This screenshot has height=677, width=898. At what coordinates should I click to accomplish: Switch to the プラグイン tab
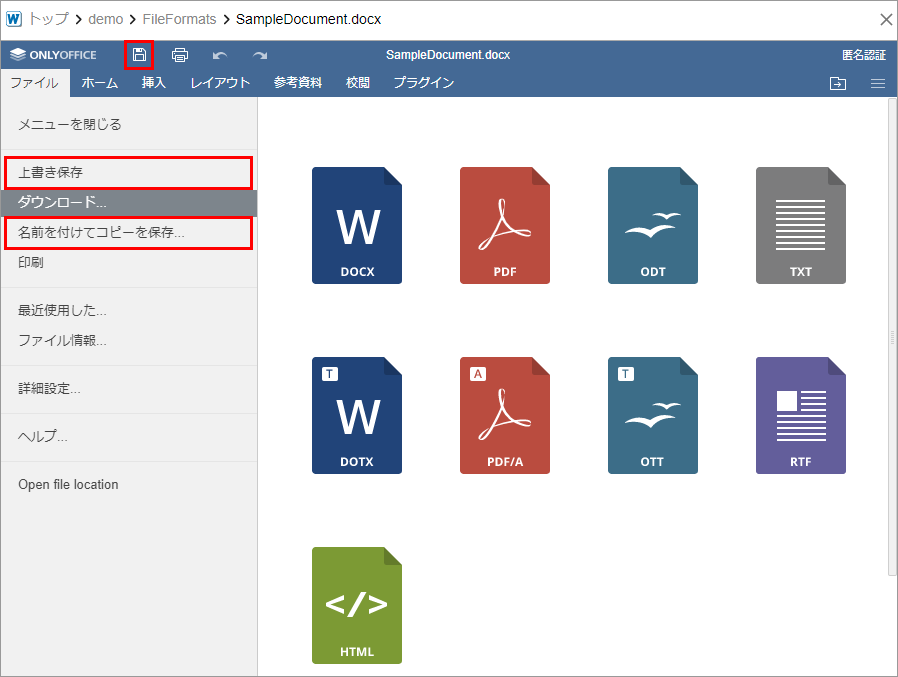424,83
